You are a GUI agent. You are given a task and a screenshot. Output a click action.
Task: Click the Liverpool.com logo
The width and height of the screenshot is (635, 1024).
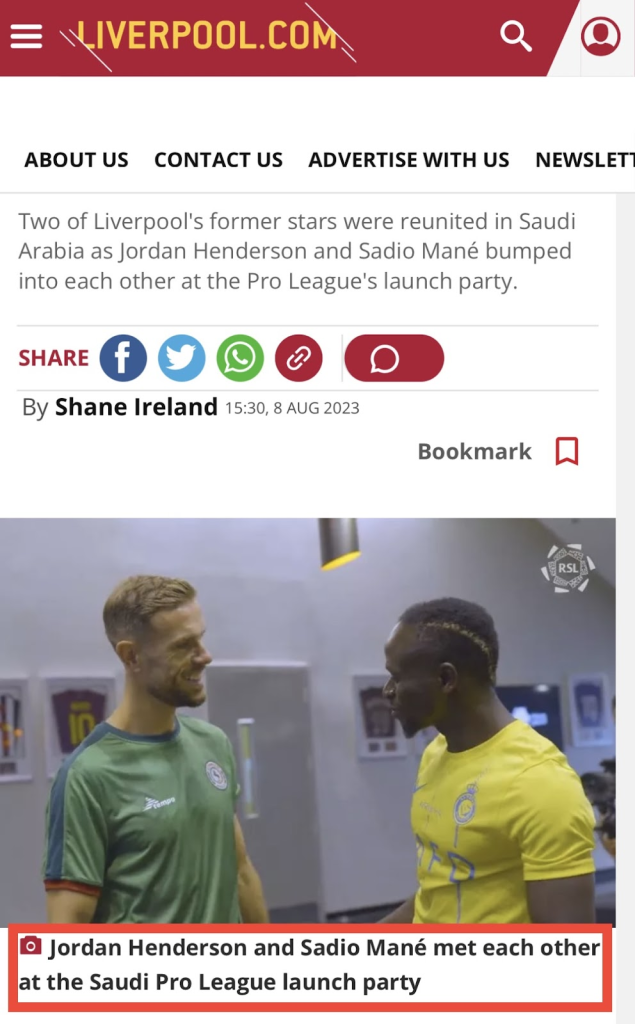click(x=208, y=36)
